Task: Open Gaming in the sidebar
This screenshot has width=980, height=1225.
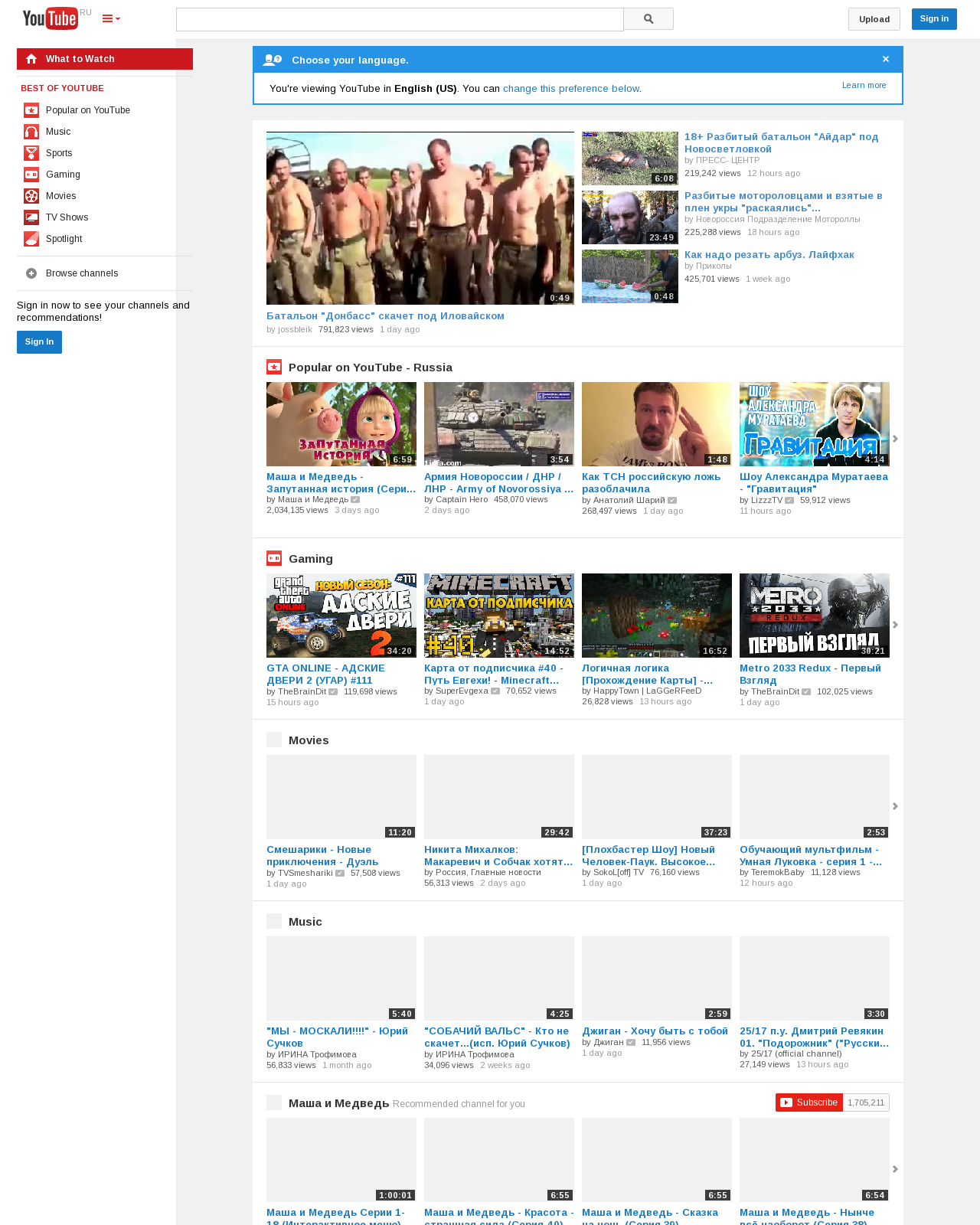Action: click(63, 175)
